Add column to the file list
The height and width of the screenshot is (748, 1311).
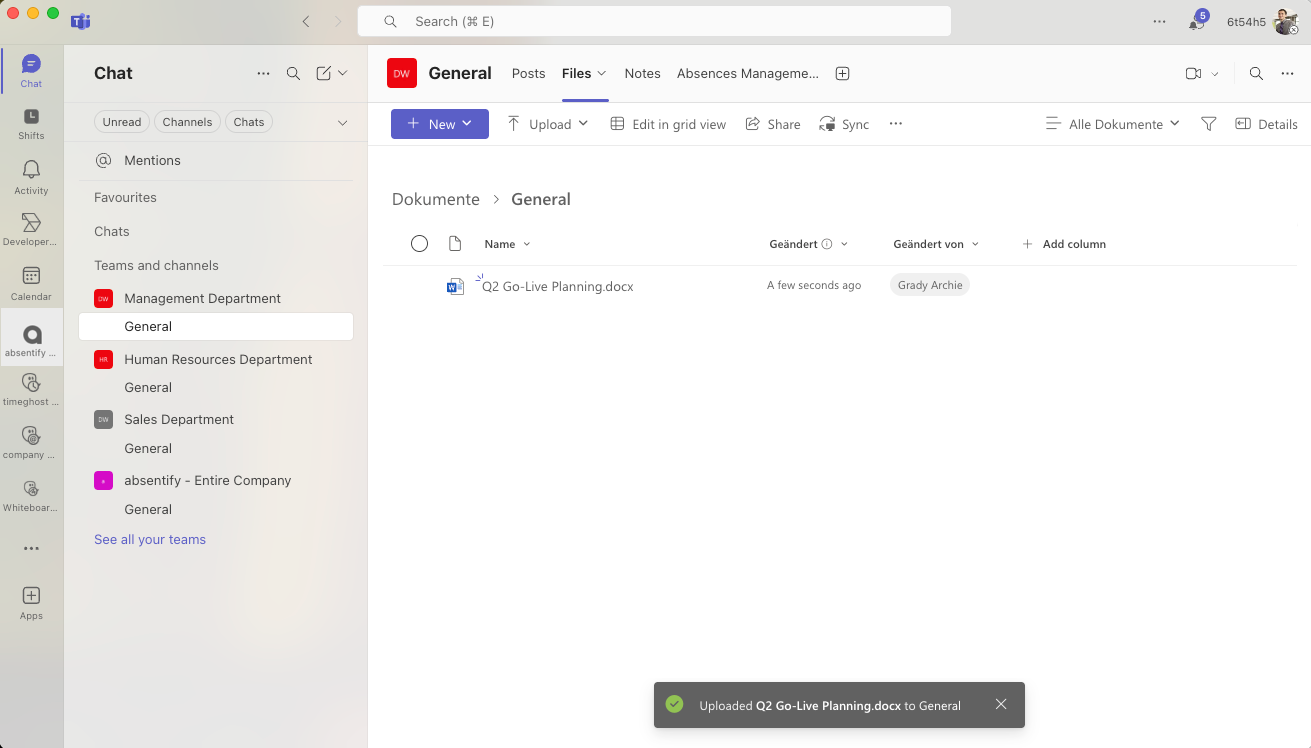[x=1064, y=244]
